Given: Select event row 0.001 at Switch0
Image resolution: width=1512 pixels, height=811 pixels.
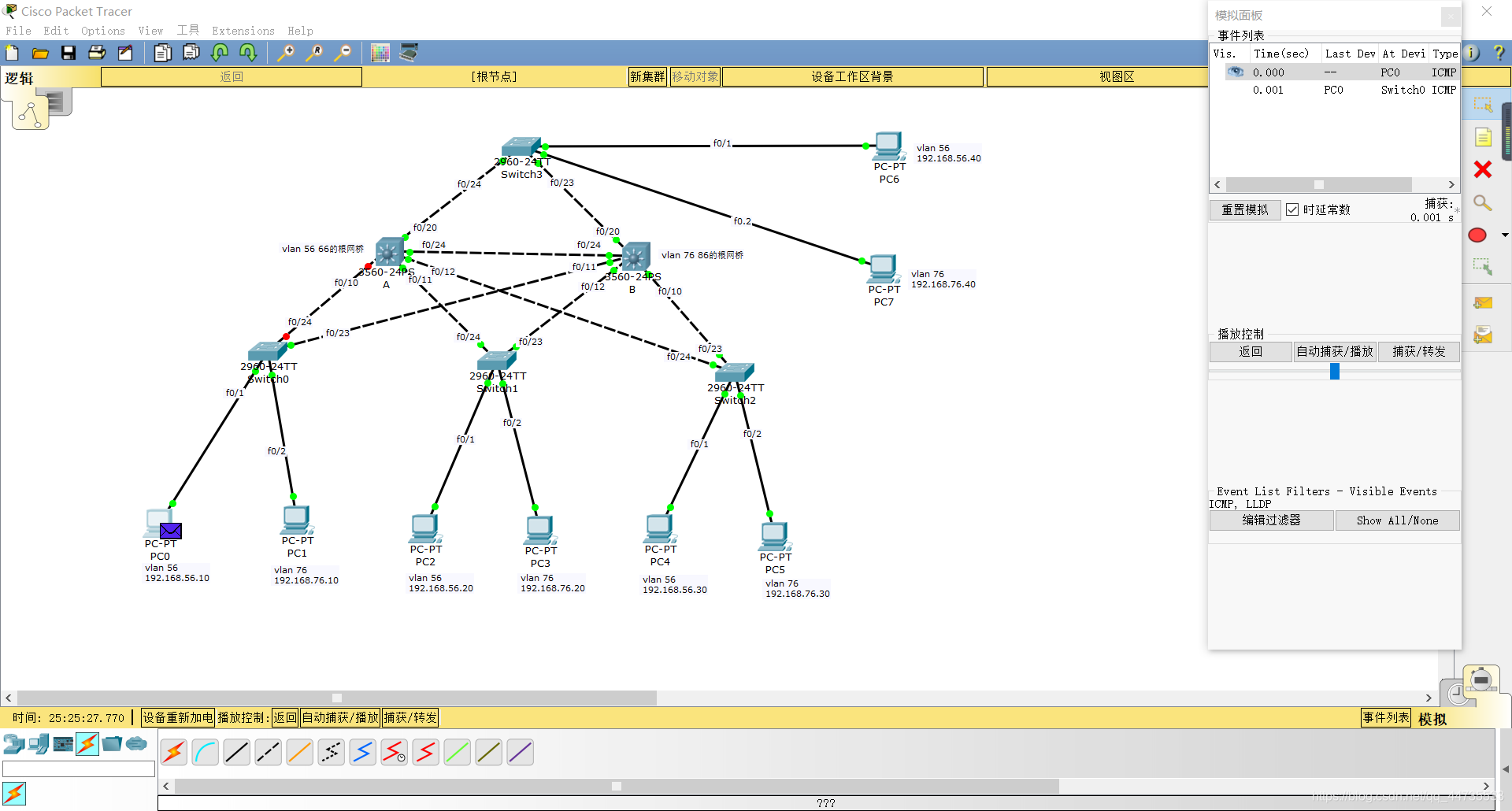Looking at the screenshot, I should (1335, 90).
